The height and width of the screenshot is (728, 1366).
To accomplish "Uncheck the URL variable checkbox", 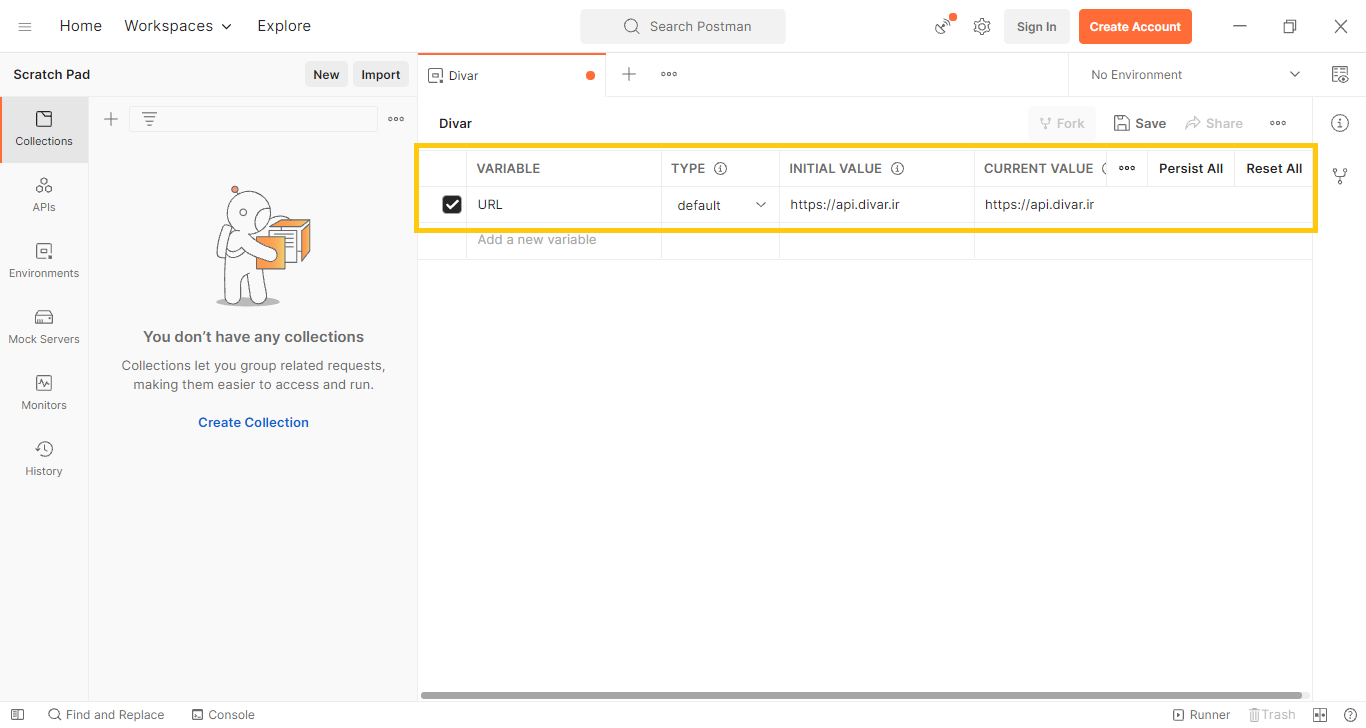I will (452, 205).
